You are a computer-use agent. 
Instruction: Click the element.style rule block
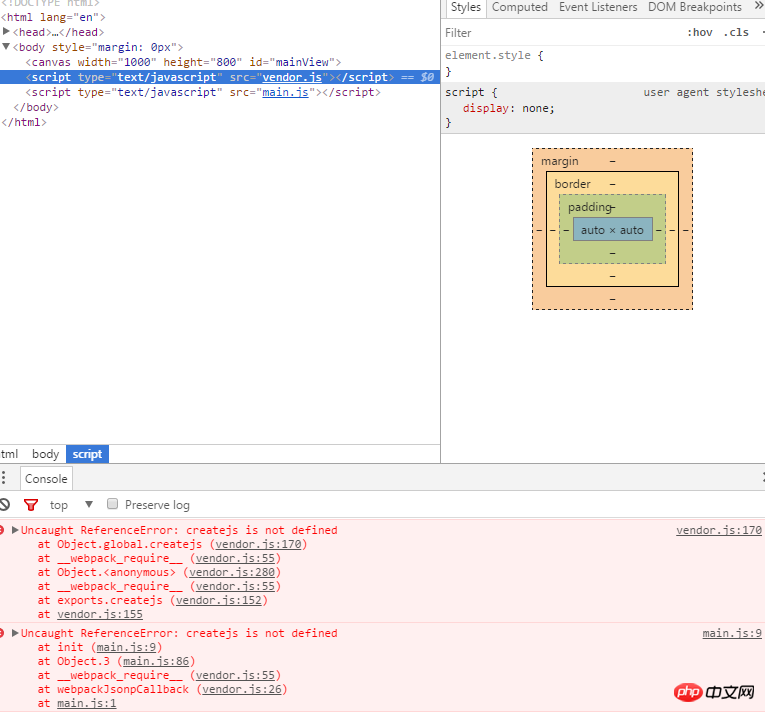(603, 63)
